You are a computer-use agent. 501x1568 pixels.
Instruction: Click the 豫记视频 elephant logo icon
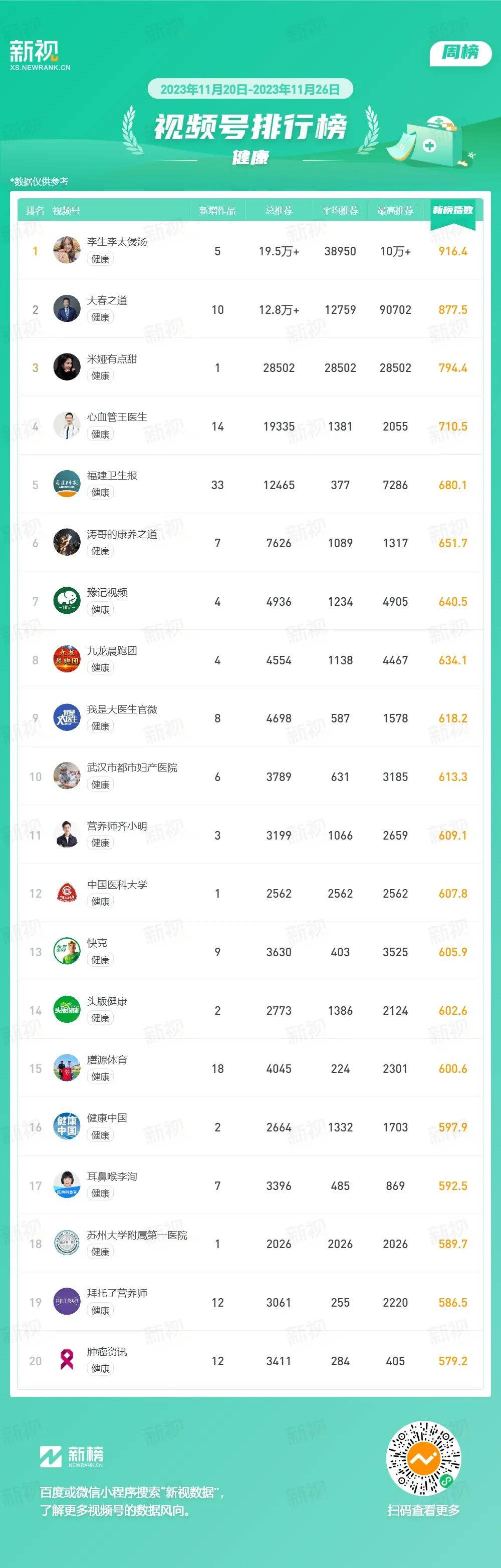pos(67,601)
